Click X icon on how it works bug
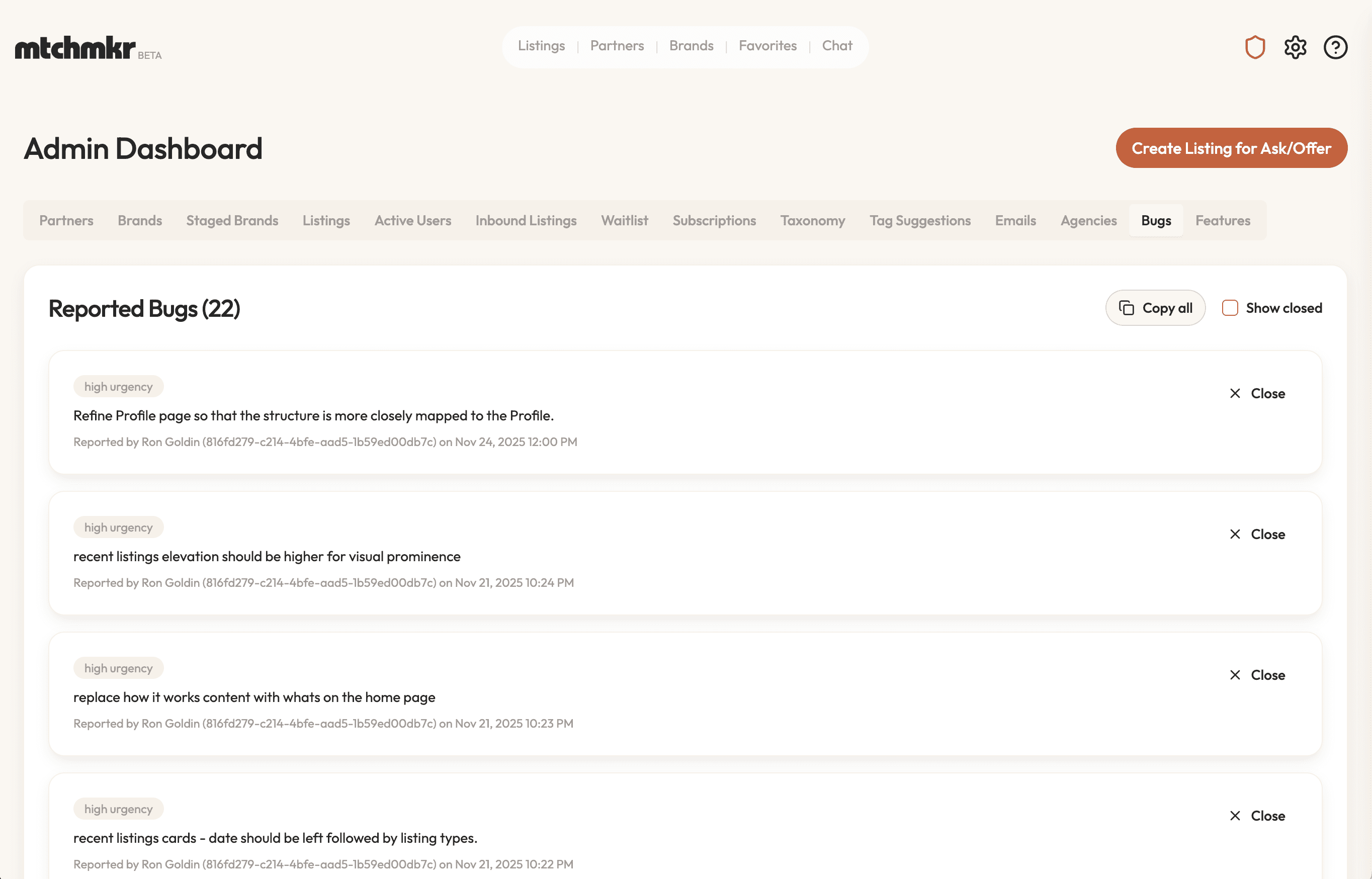 tap(1235, 675)
